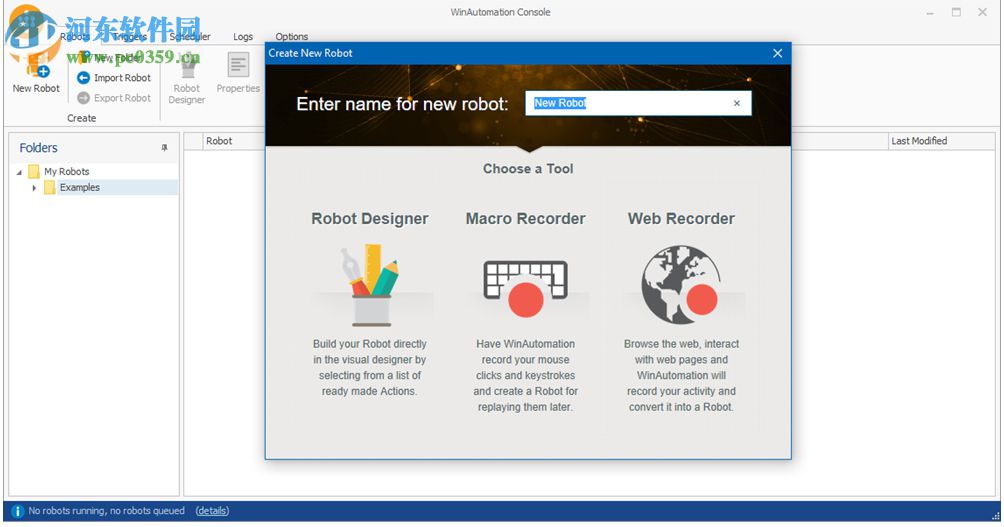Click the info icon in status bar
1004x527 pixels.
(x=17, y=511)
